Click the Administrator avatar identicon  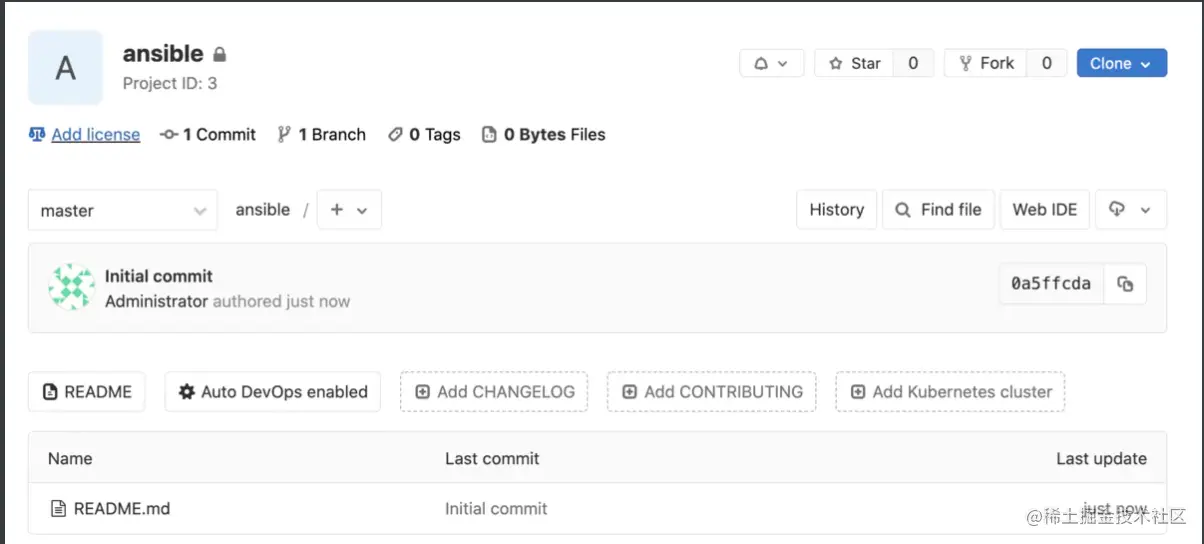(72, 287)
